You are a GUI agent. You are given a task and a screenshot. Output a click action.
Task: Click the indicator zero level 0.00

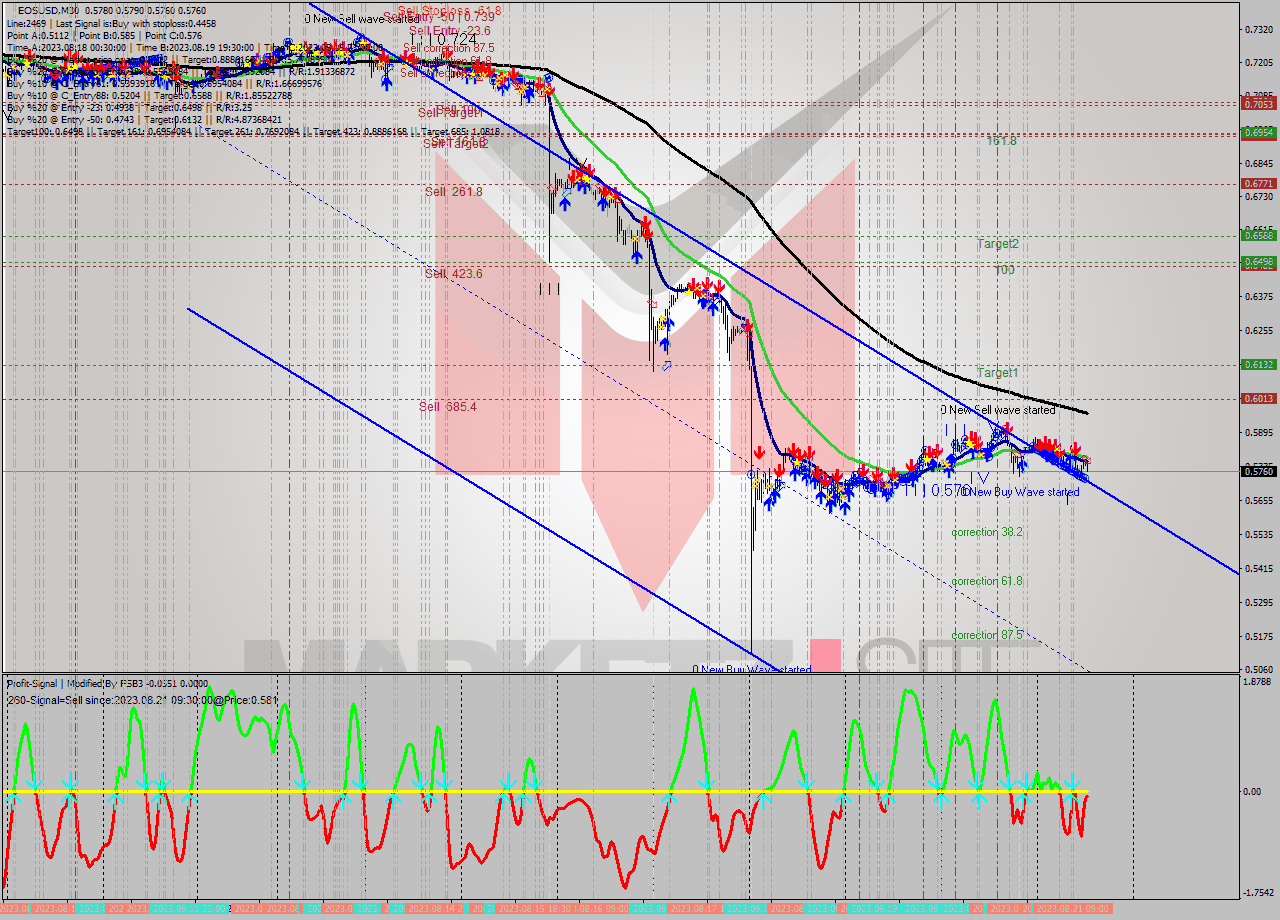pos(1254,792)
